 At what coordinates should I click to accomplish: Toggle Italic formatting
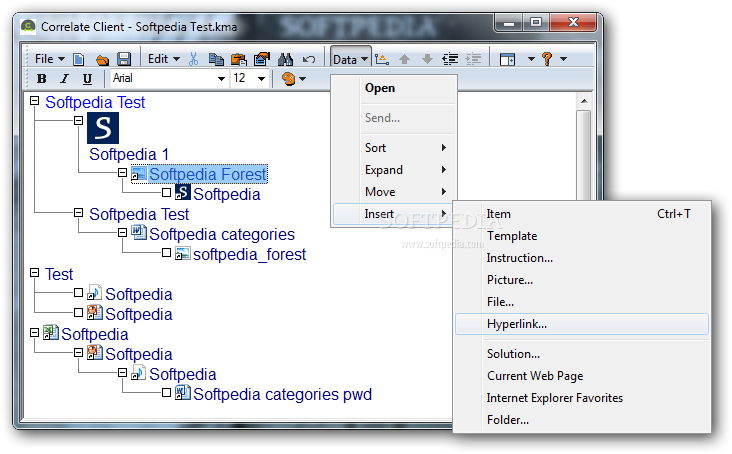[64, 78]
